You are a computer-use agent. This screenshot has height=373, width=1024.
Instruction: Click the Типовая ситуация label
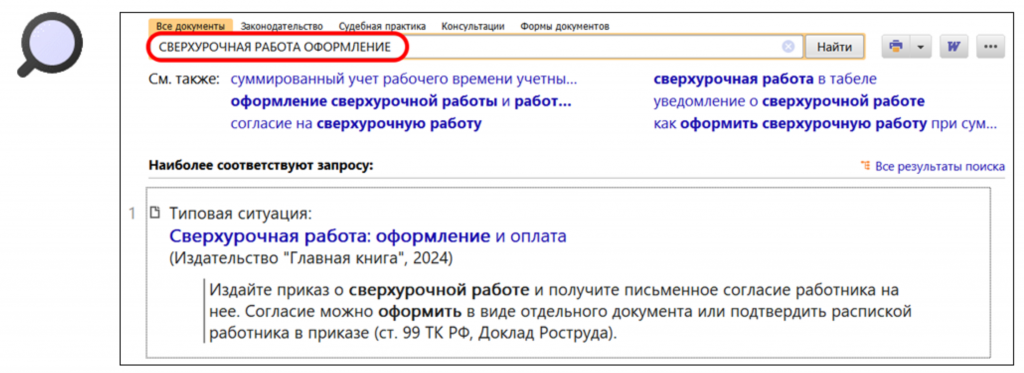[241, 213]
